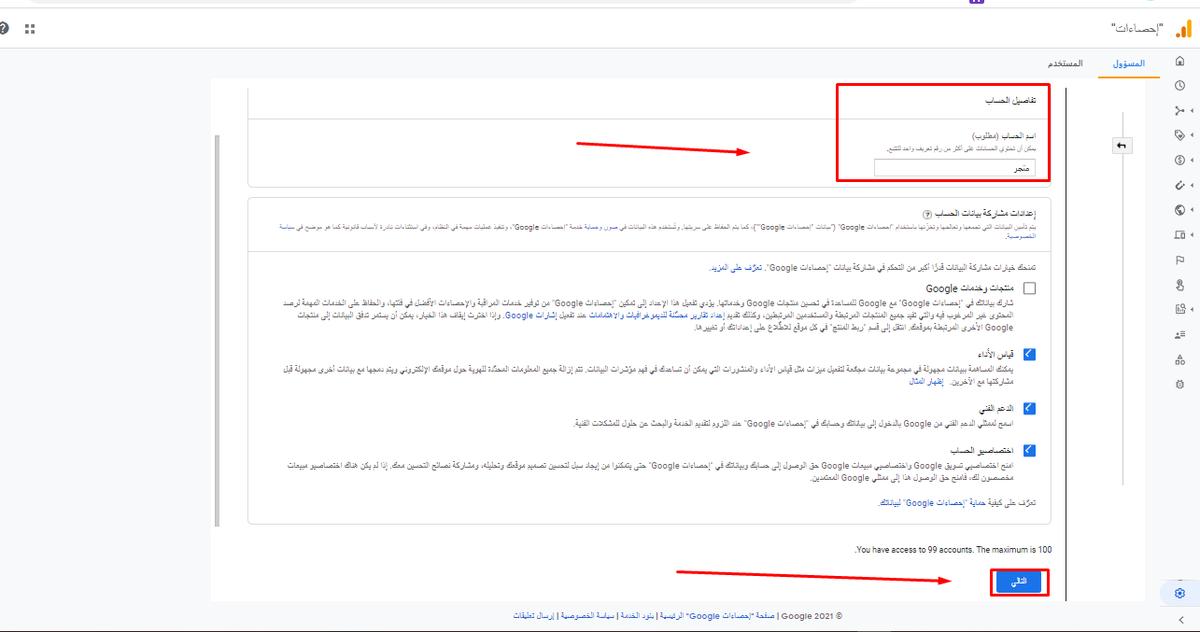The height and width of the screenshot is (632, 1200).
Task: Open the Realtime clock icon
Action: (x=1180, y=85)
